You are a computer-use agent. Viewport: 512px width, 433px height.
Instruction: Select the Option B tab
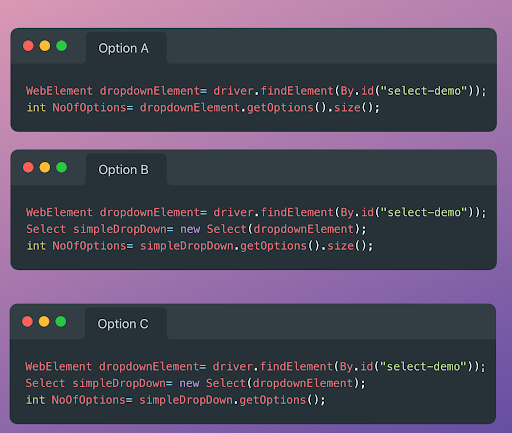[126, 169]
